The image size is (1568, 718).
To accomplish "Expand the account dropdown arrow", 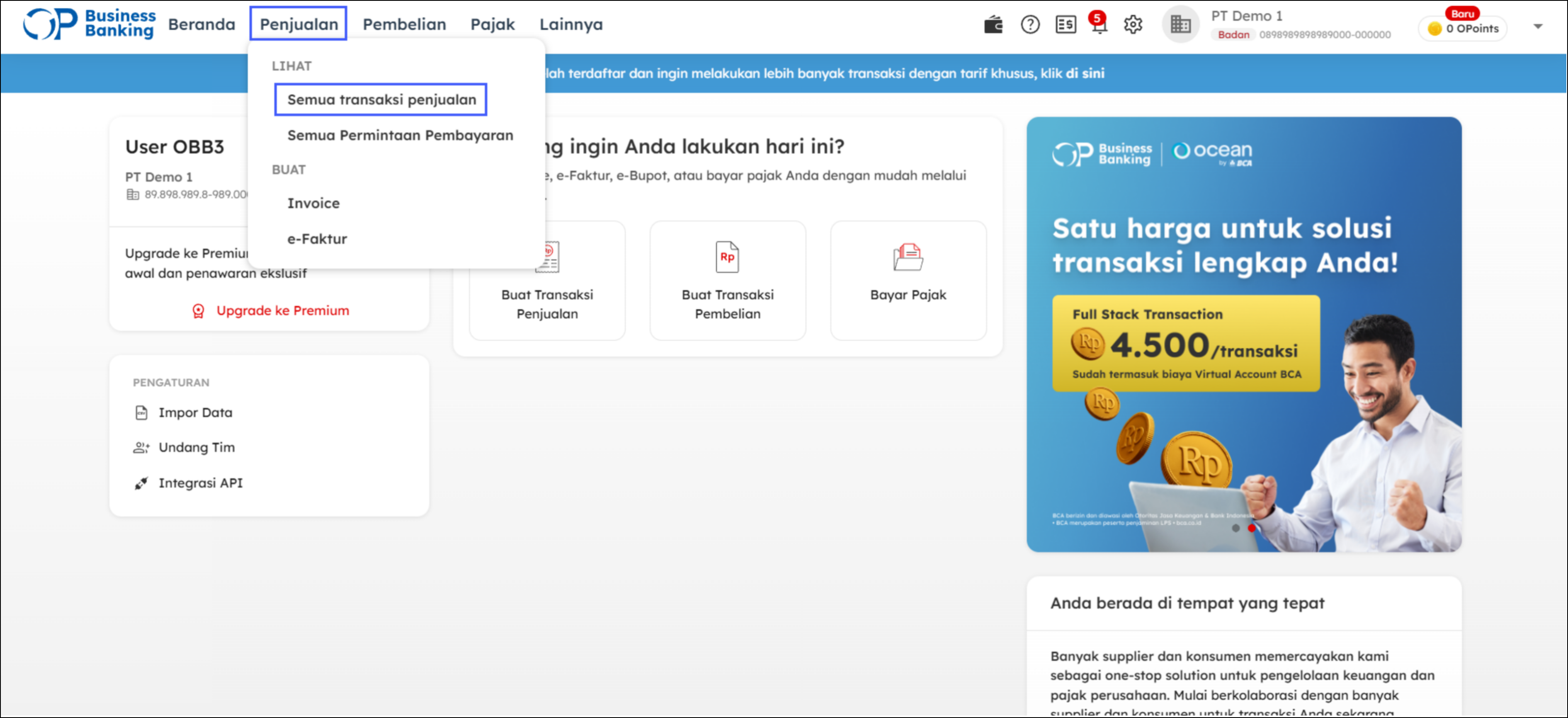I will tap(1538, 26).
